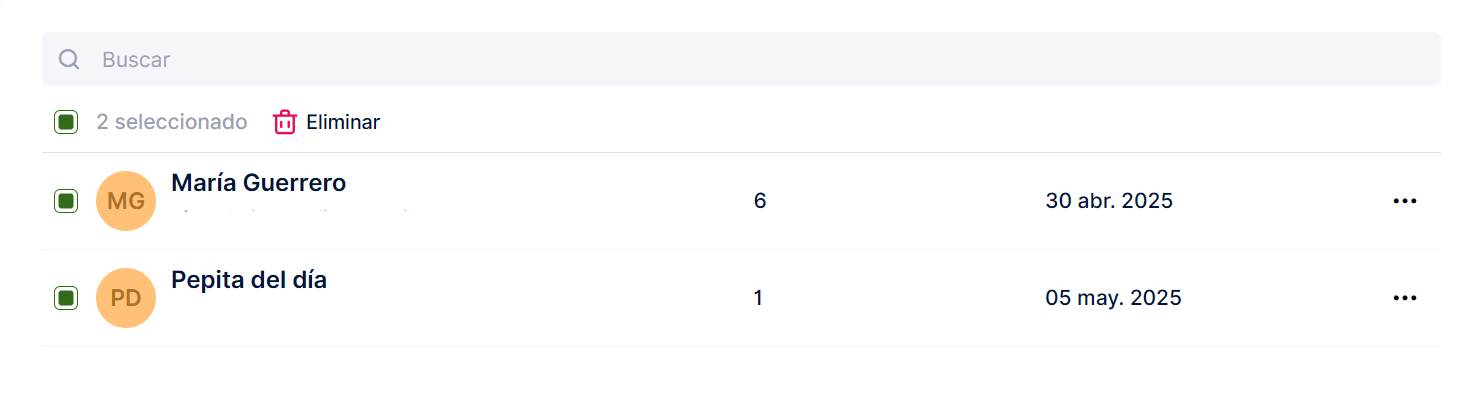The image size is (1470, 403).
Task: Open the three-dot menu for María Guerrero
Action: 1405,201
